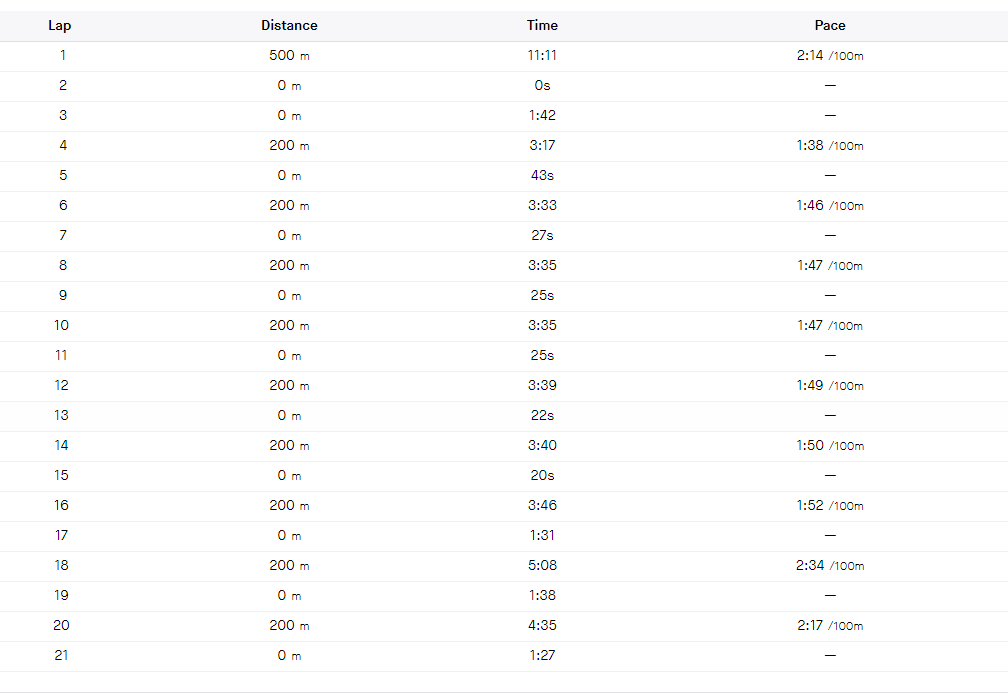Select lap 12 pace 1:49 /100m

[830, 386]
